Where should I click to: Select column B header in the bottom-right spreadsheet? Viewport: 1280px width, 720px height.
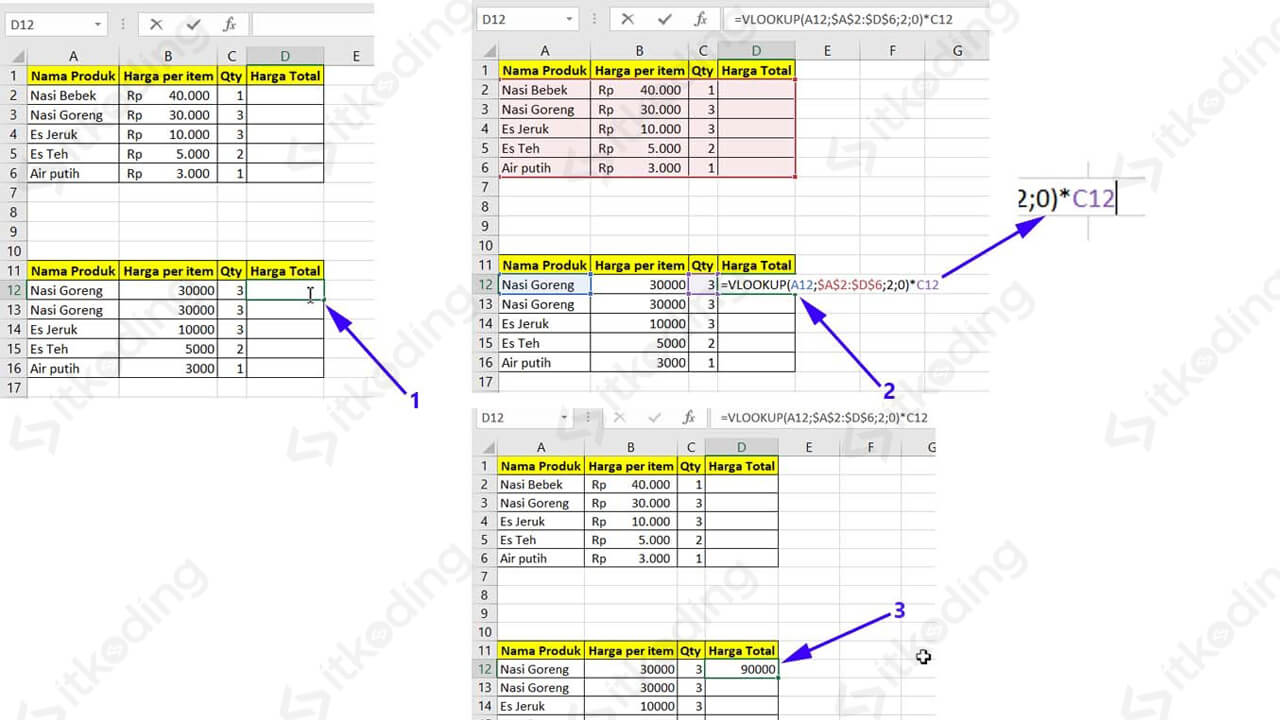(x=630, y=448)
